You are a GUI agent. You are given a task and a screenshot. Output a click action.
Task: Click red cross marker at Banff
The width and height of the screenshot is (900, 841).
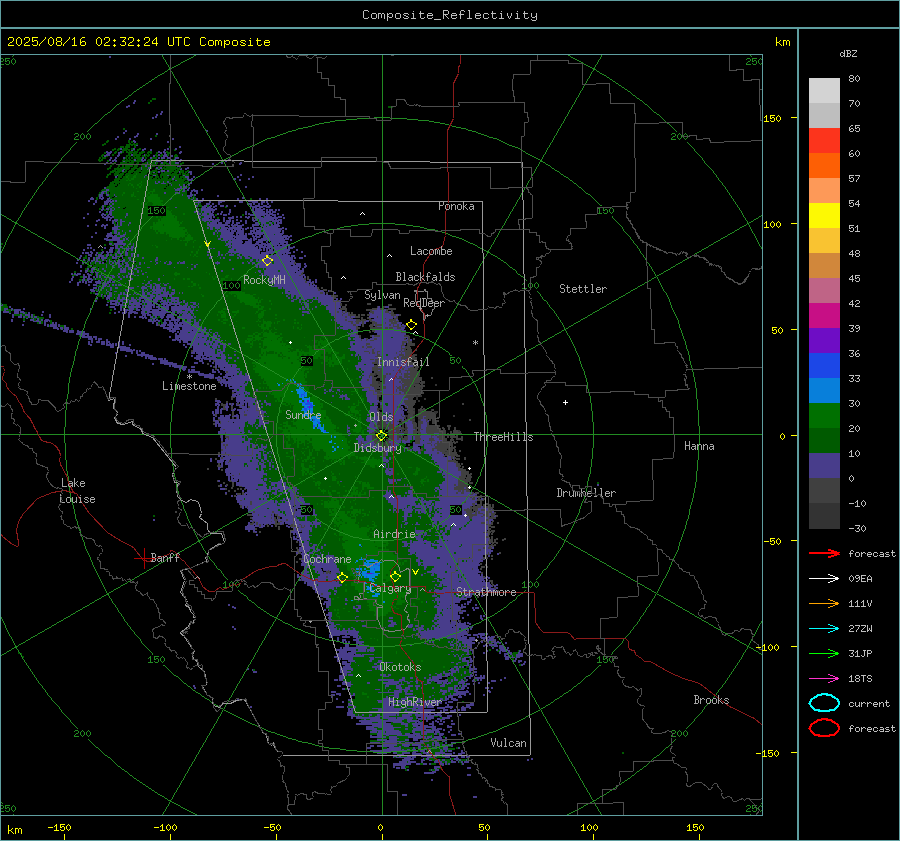click(143, 557)
